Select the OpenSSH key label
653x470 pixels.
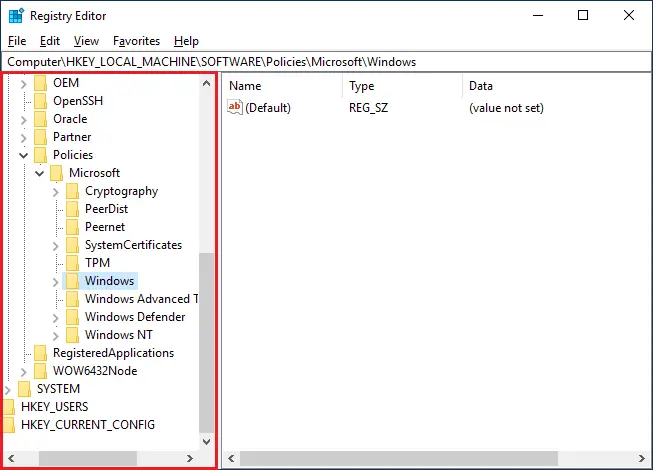78,101
